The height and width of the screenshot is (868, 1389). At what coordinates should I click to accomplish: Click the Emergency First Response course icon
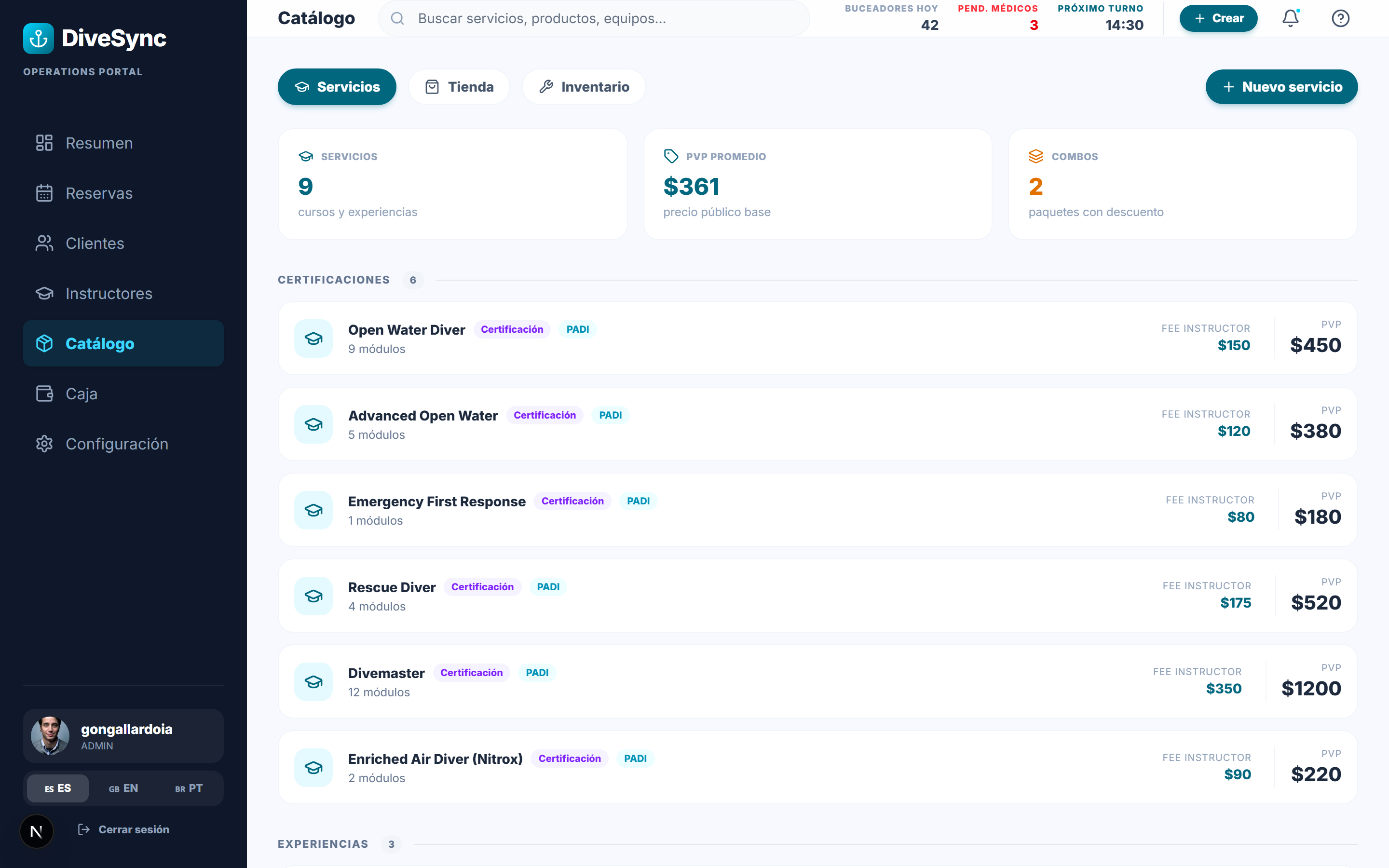pos(313,510)
